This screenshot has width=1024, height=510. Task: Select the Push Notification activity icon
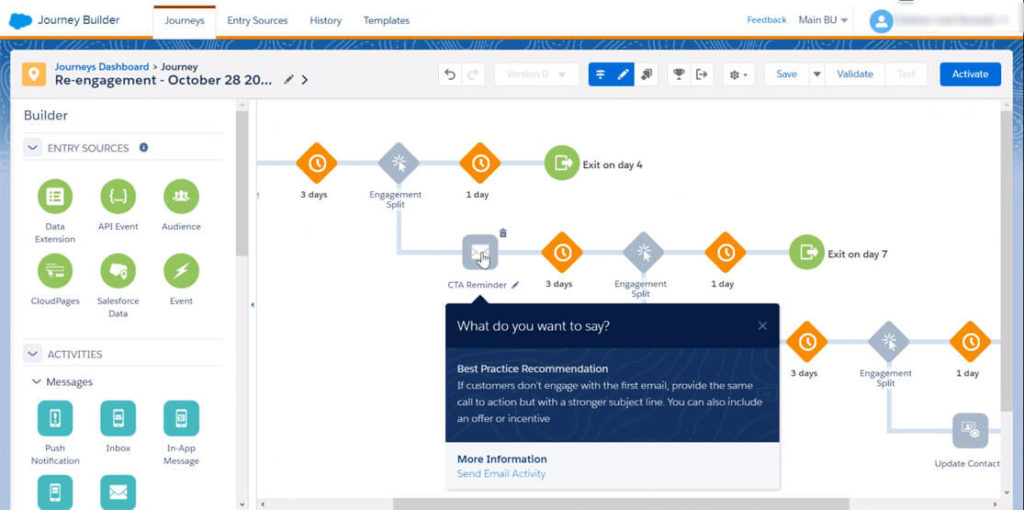[55, 418]
